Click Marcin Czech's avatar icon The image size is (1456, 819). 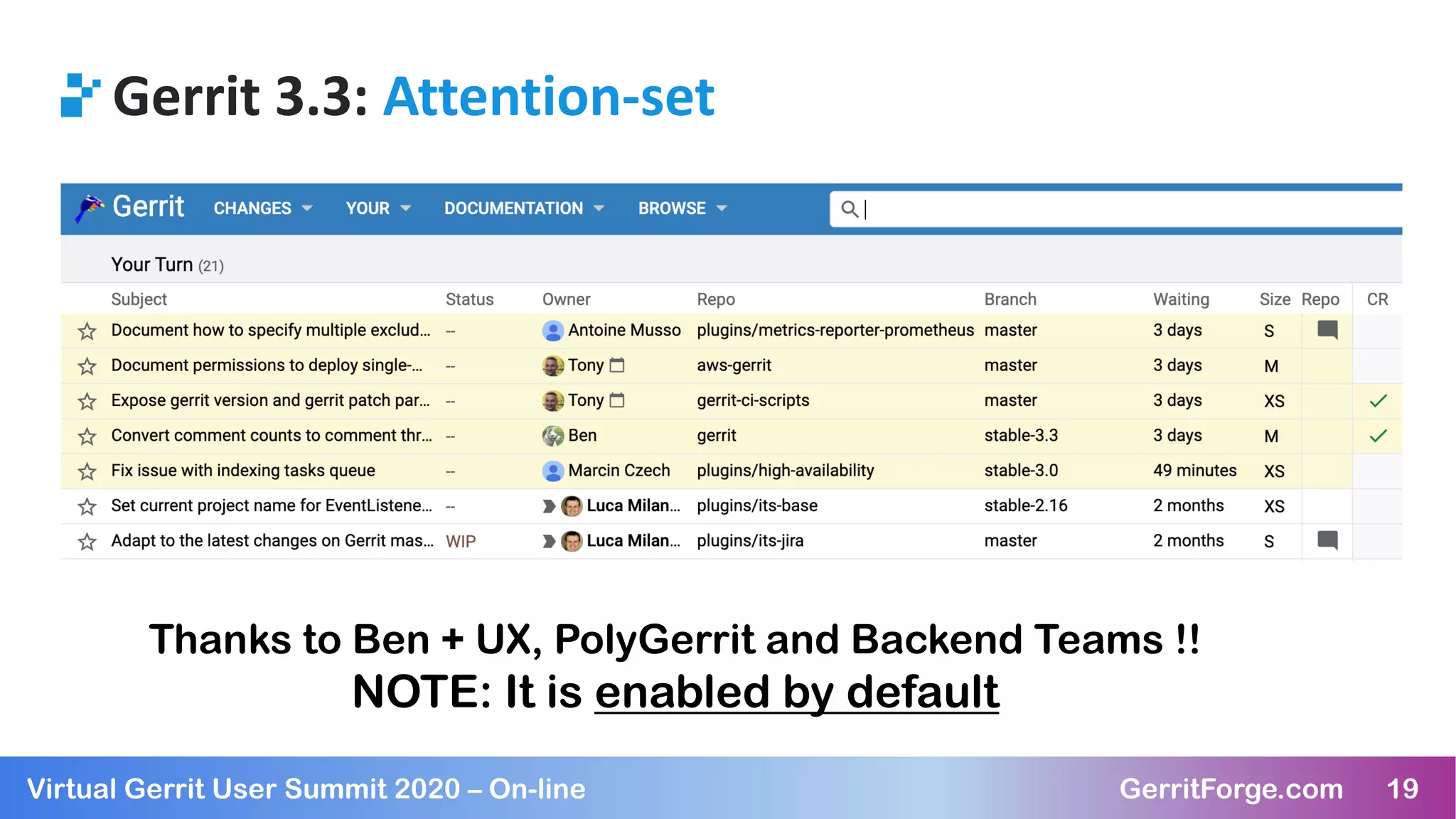552,471
